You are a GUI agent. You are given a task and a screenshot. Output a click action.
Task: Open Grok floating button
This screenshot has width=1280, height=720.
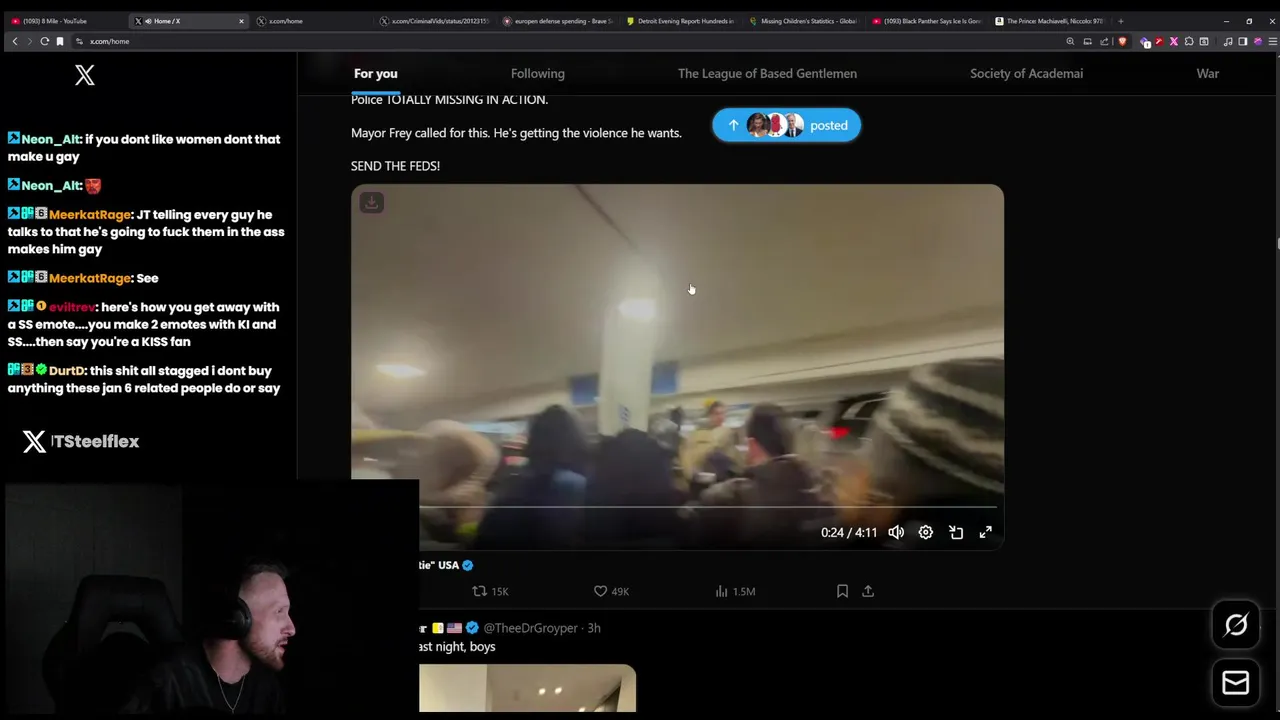pyautogui.click(x=1236, y=625)
